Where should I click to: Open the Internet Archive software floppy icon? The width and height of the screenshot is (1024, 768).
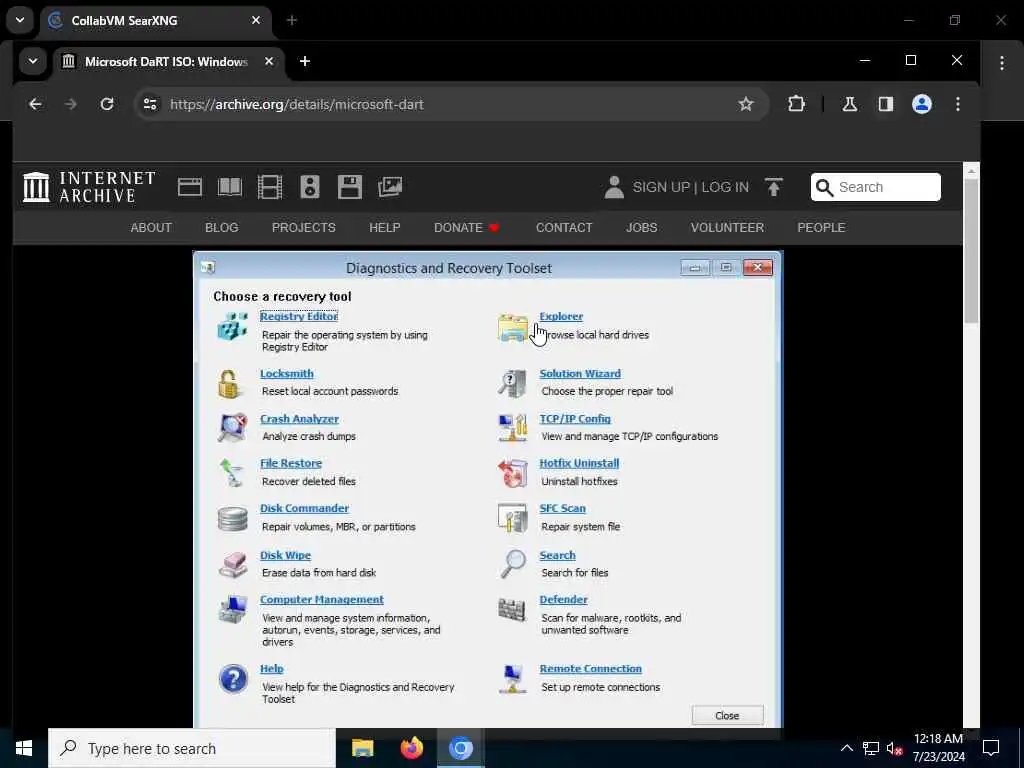[350, 187]
